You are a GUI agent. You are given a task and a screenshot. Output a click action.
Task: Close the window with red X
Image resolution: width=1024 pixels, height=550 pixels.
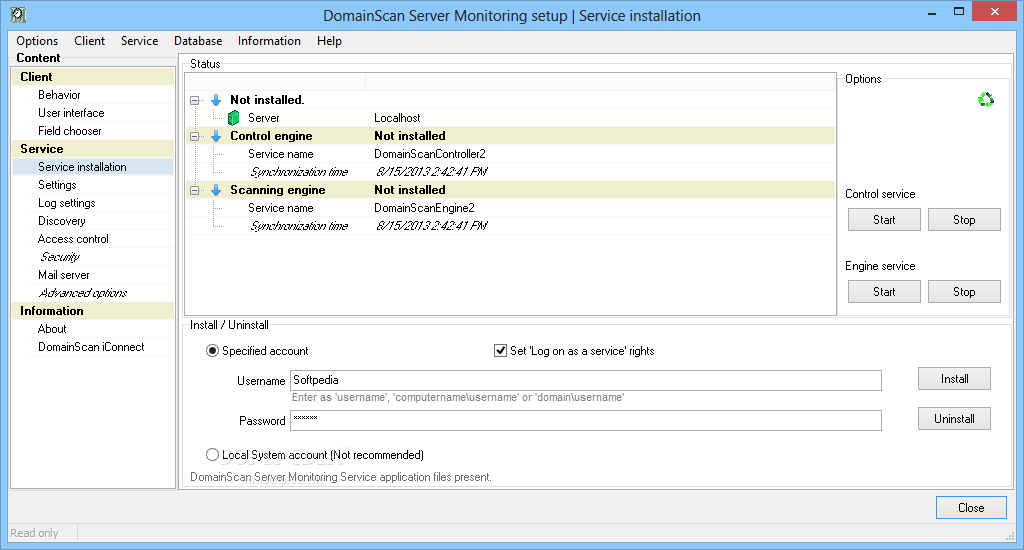[995, 12]
